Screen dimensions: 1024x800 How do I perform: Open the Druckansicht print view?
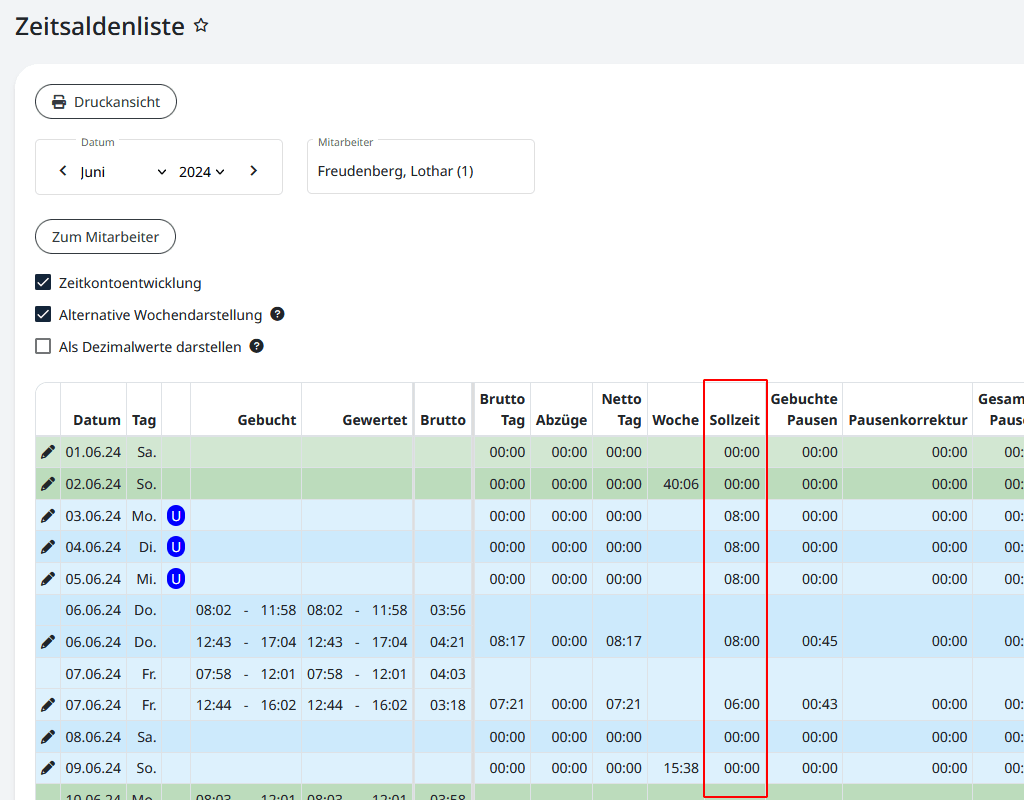pyautogui.click(x=106, y=102)
